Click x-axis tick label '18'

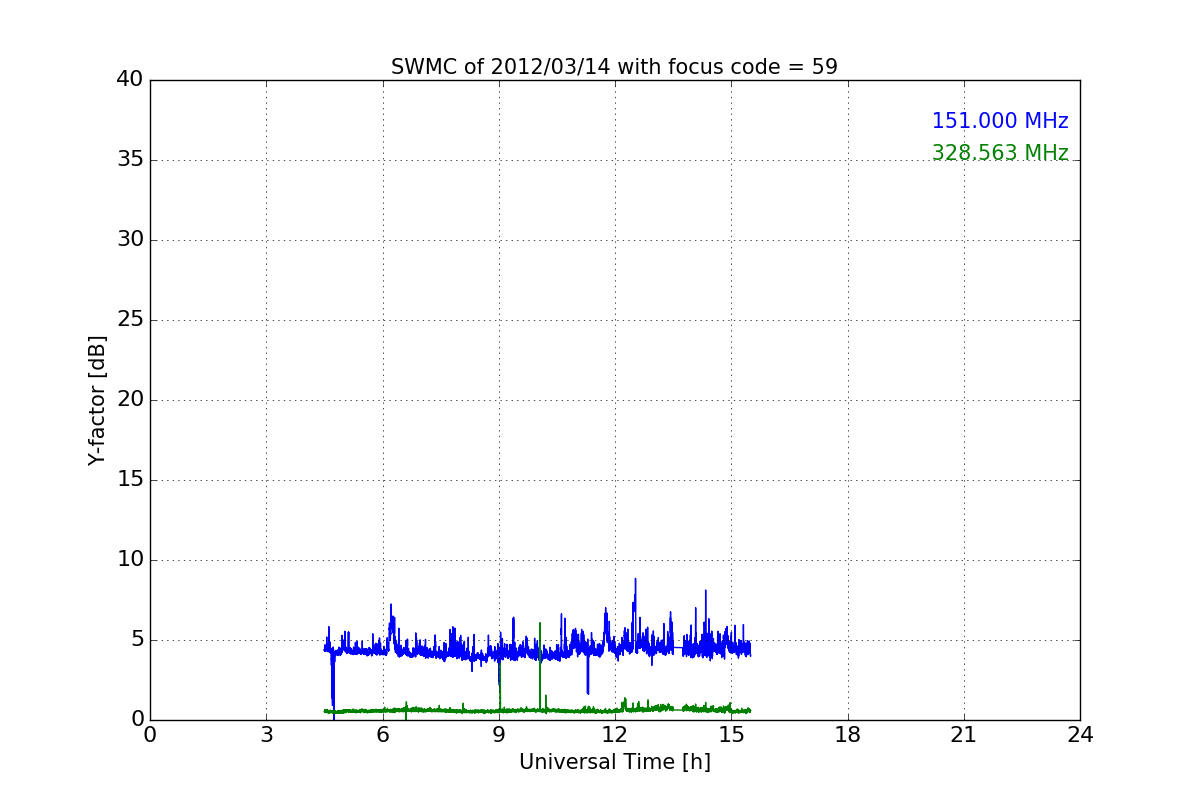pos(847,735)
